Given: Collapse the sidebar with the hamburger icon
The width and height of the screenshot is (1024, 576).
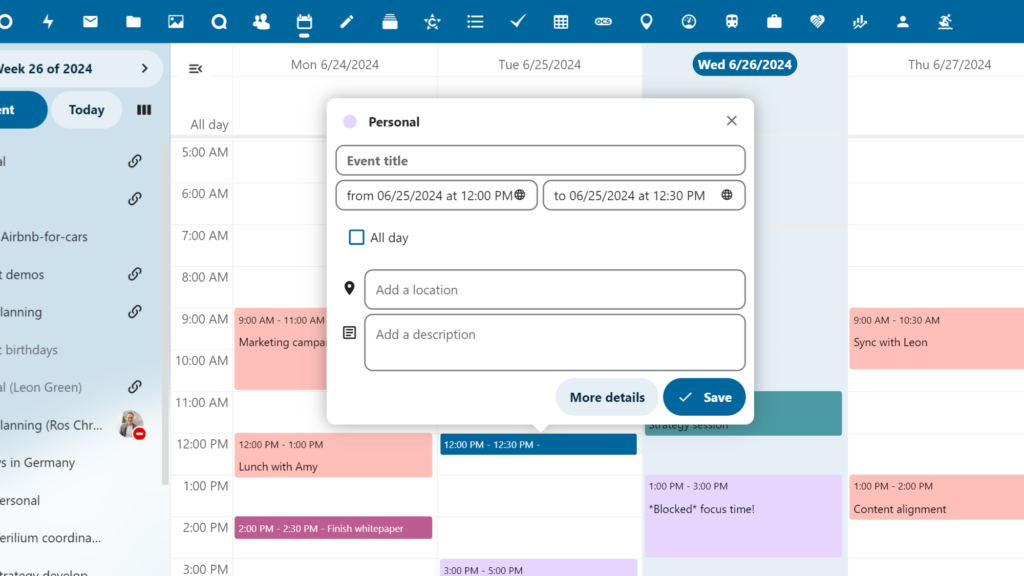Looking at the screenshot, I should click(196, 68).
